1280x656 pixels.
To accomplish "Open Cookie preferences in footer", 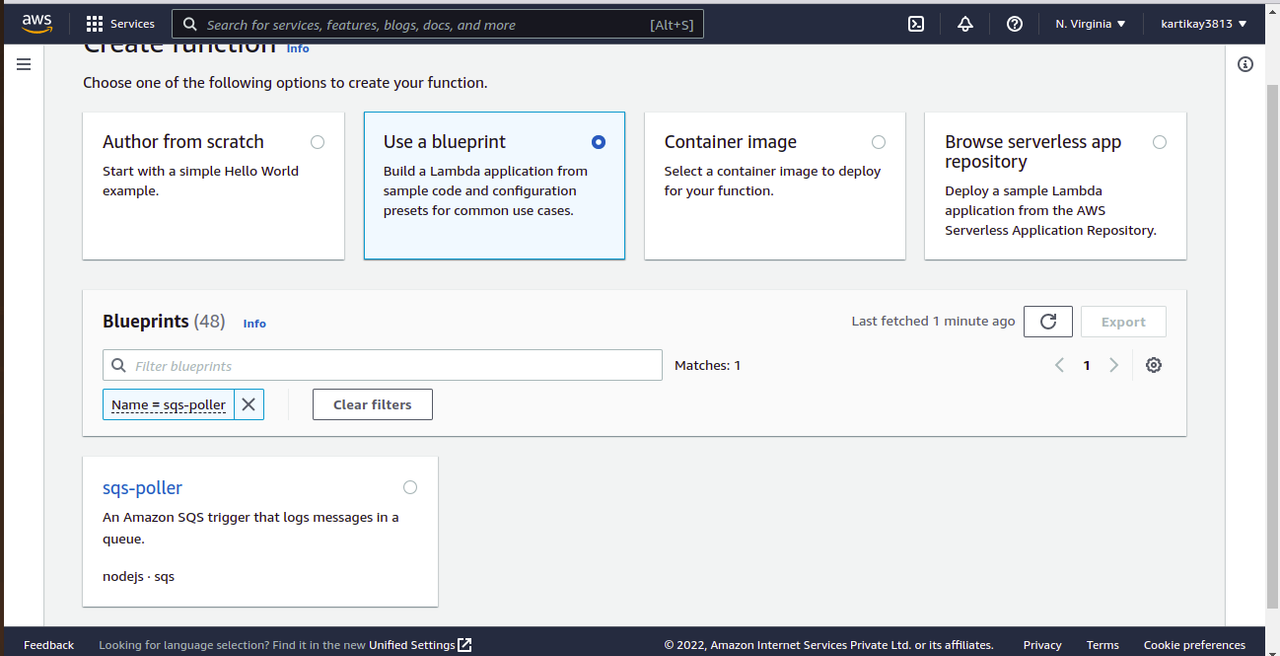I will coord(1195,645).
